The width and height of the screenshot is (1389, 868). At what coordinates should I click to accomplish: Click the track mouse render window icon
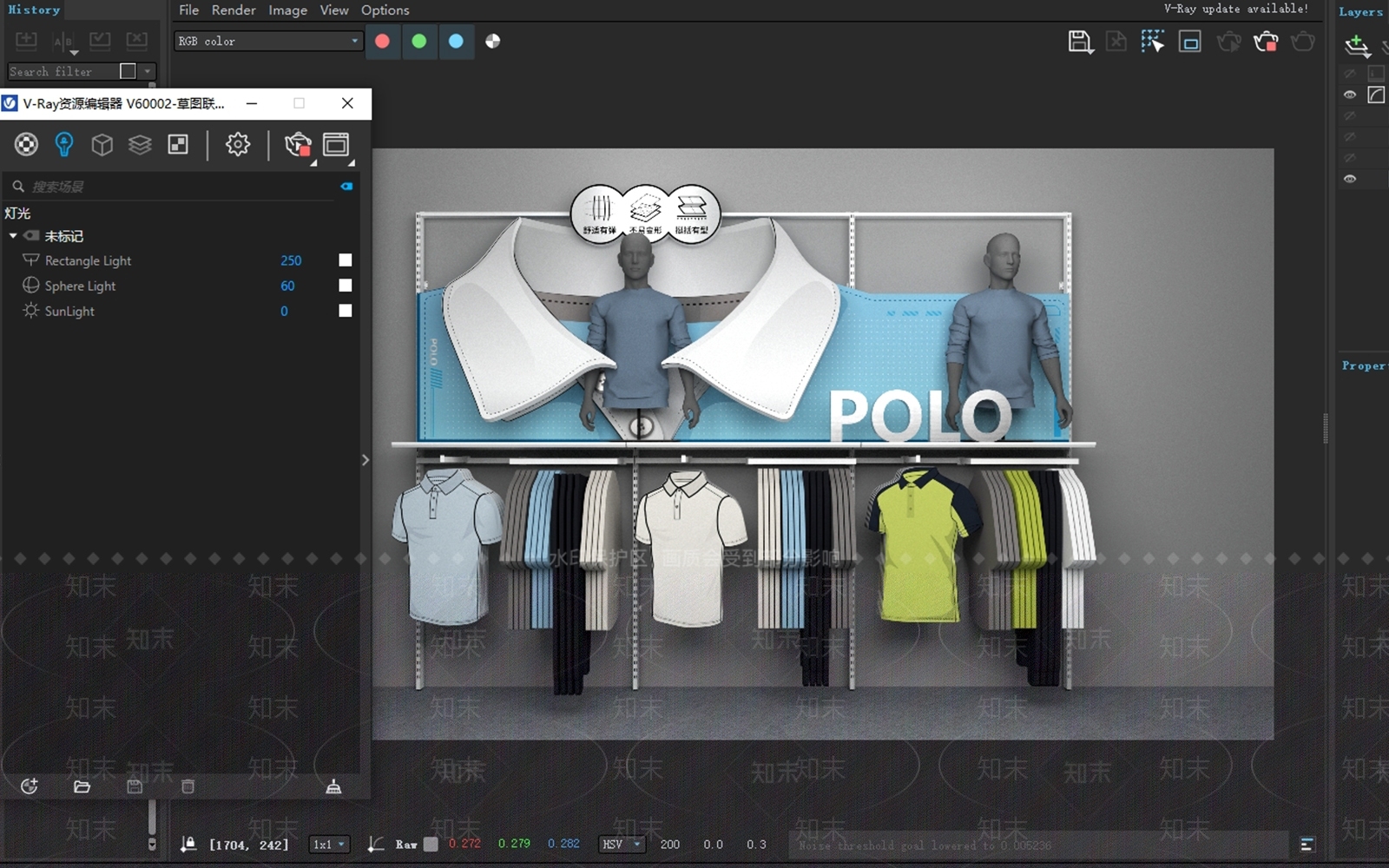coord(1190,42)
